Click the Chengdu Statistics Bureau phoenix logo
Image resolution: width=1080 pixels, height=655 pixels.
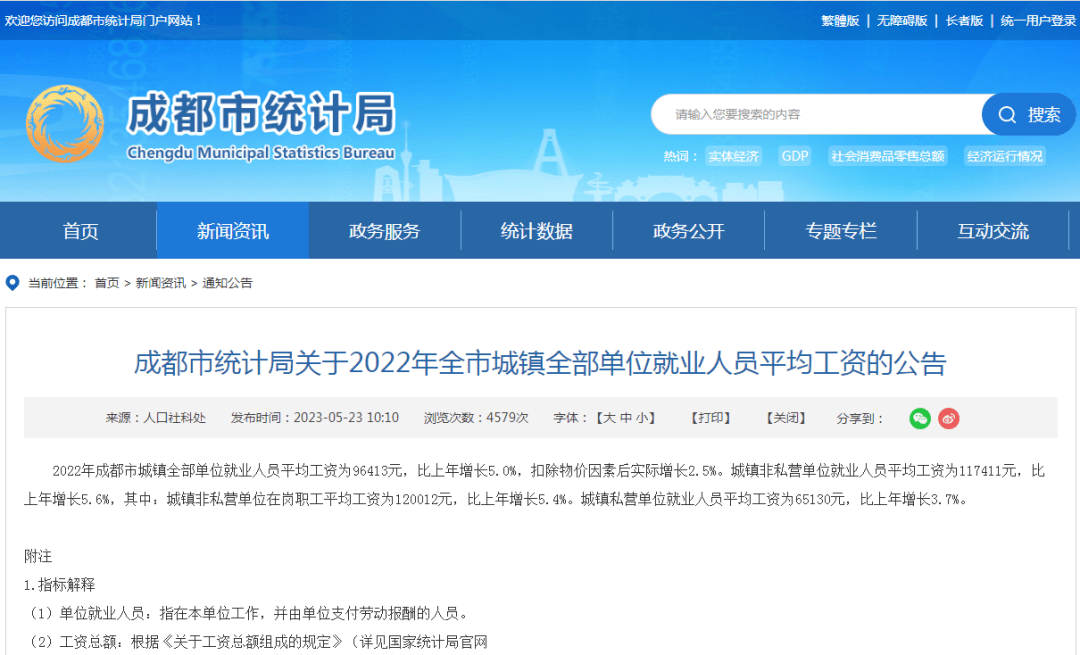[65, 124]
